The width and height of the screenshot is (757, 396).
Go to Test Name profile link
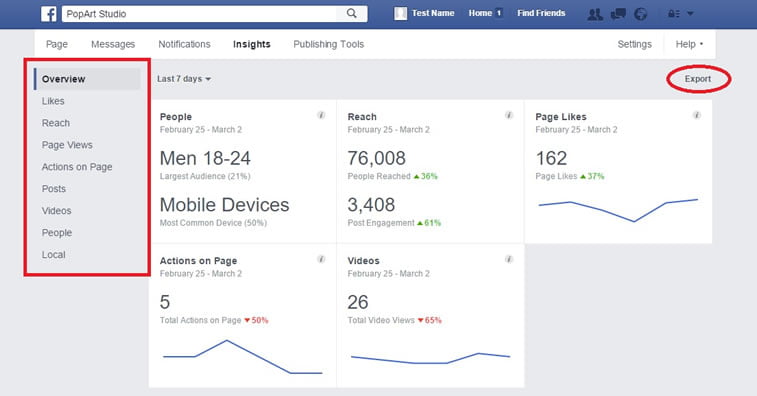click(x=433, y=14)
